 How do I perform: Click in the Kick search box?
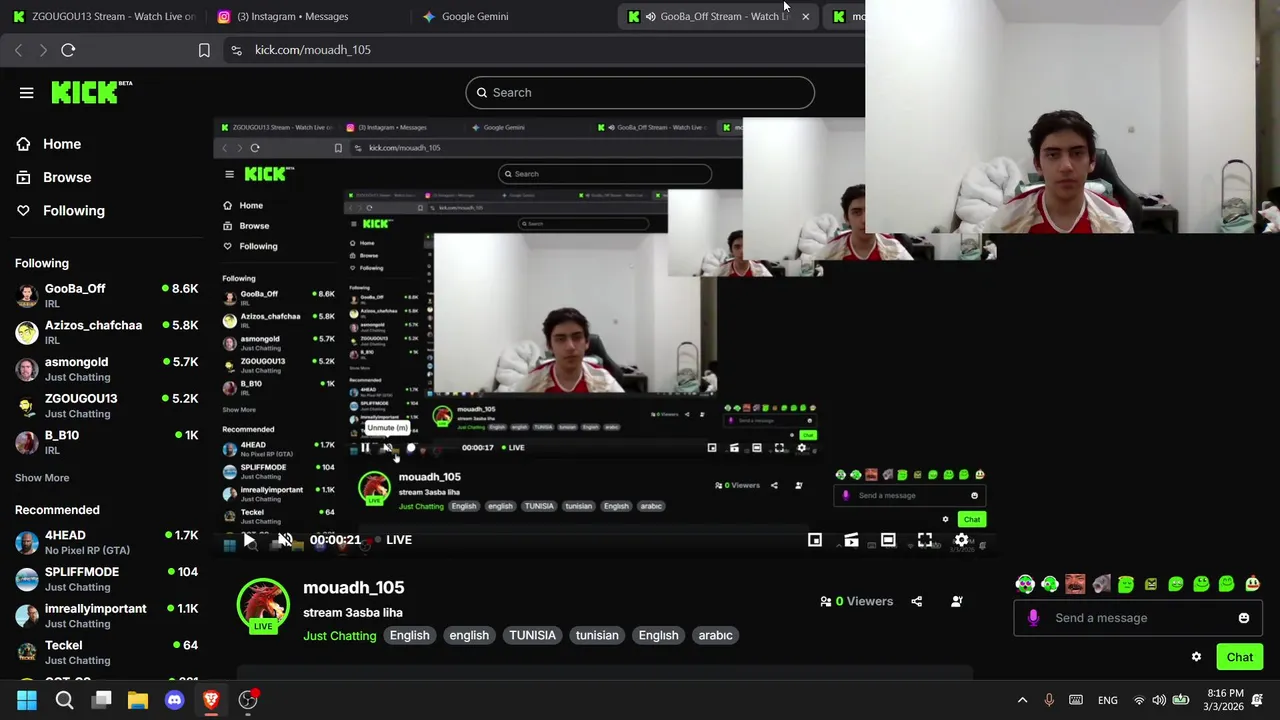(x=640, y=93)
